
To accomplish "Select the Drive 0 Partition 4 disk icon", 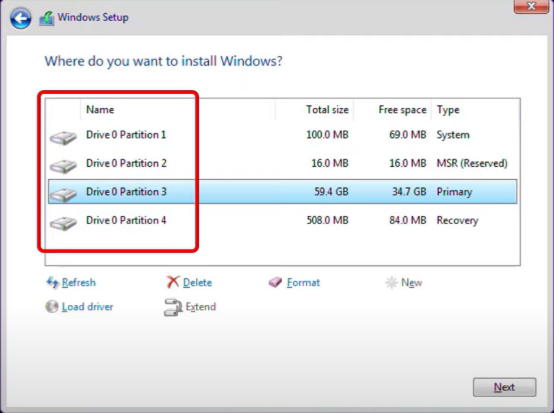I will tap(63, 223).
